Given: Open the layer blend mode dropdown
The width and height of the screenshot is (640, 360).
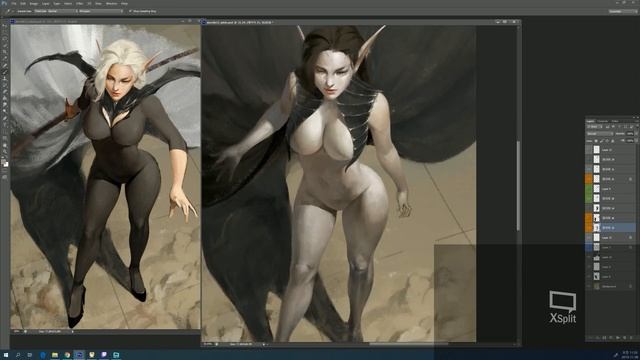Looking at the screenshot, I should point(600,133).
